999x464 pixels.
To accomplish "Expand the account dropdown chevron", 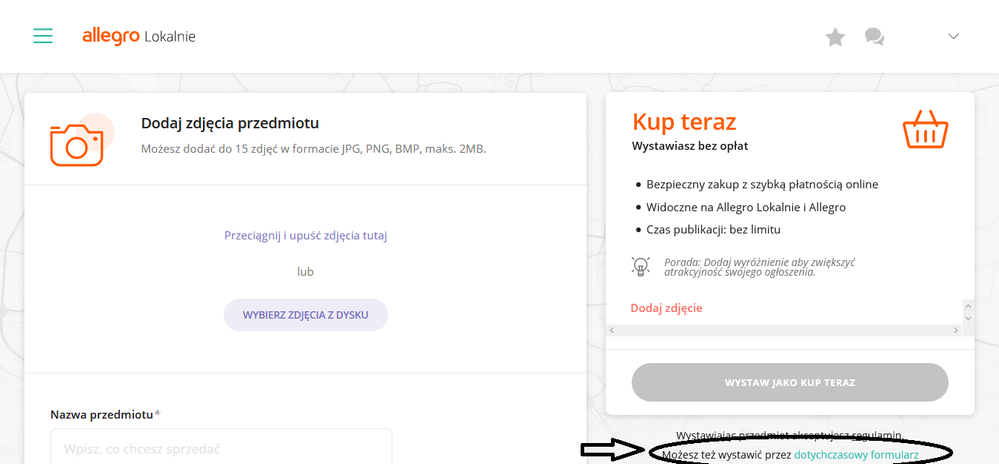I will click(x=953, y=36).
